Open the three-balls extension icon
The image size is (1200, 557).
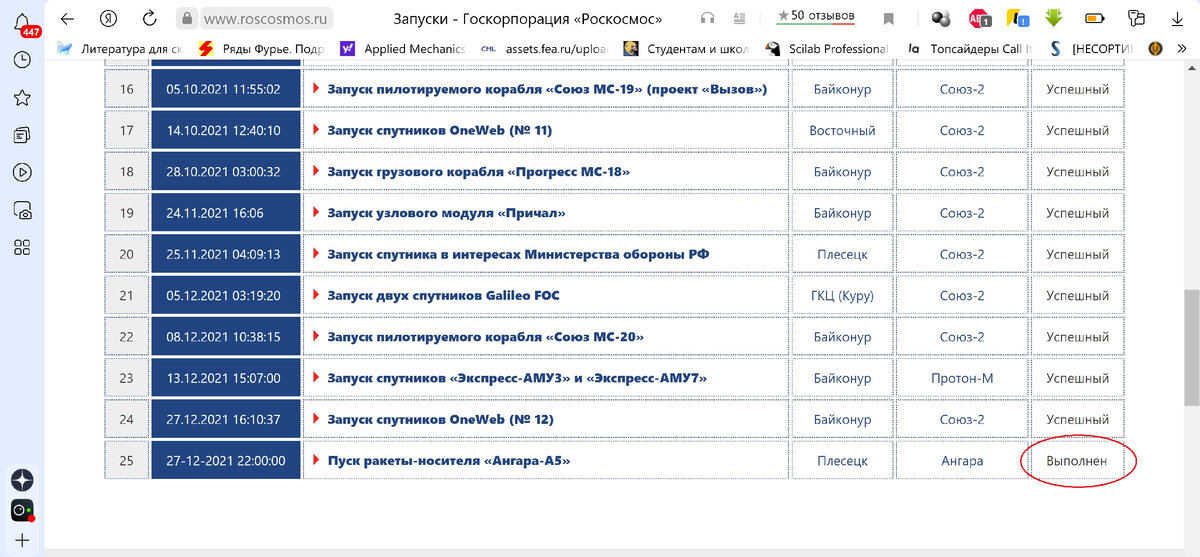coord(941,18)
